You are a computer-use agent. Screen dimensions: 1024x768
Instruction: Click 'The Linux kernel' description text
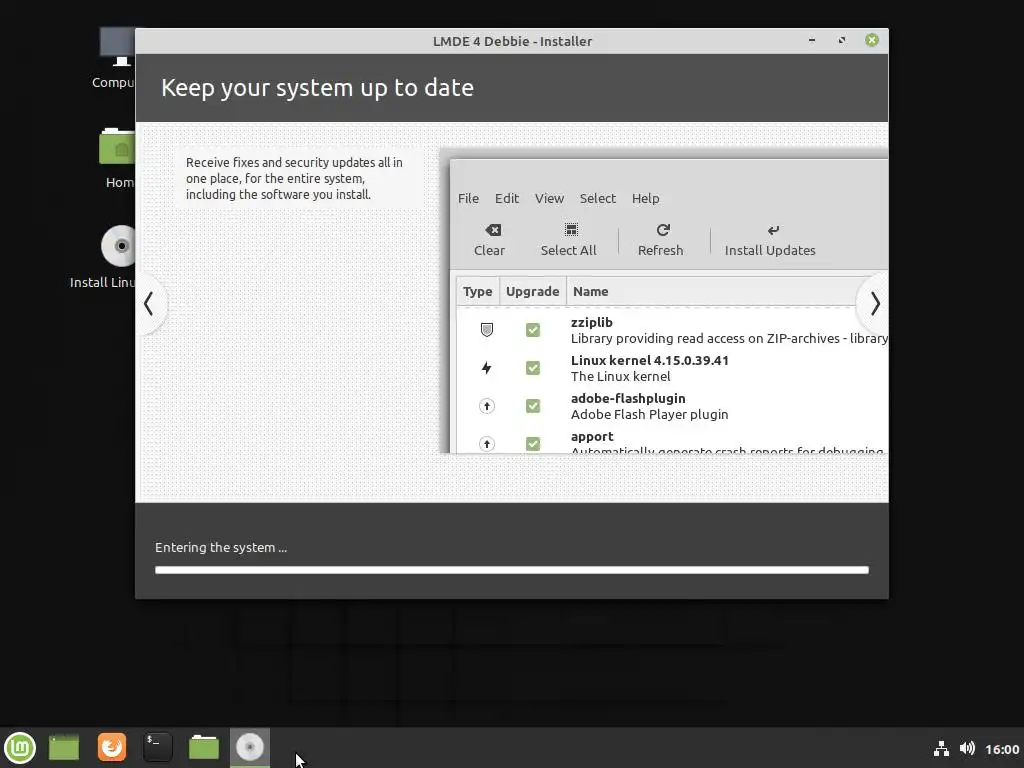tap(620, 376)
